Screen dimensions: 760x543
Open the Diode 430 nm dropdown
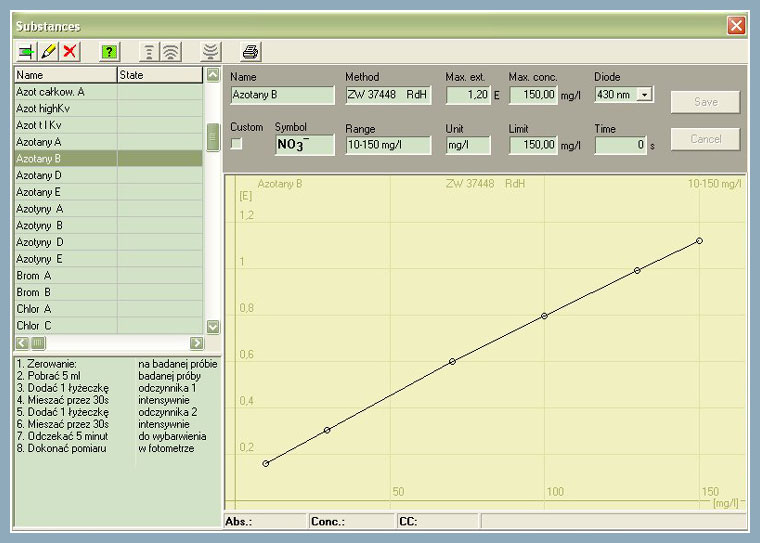[x=644, y=95]
